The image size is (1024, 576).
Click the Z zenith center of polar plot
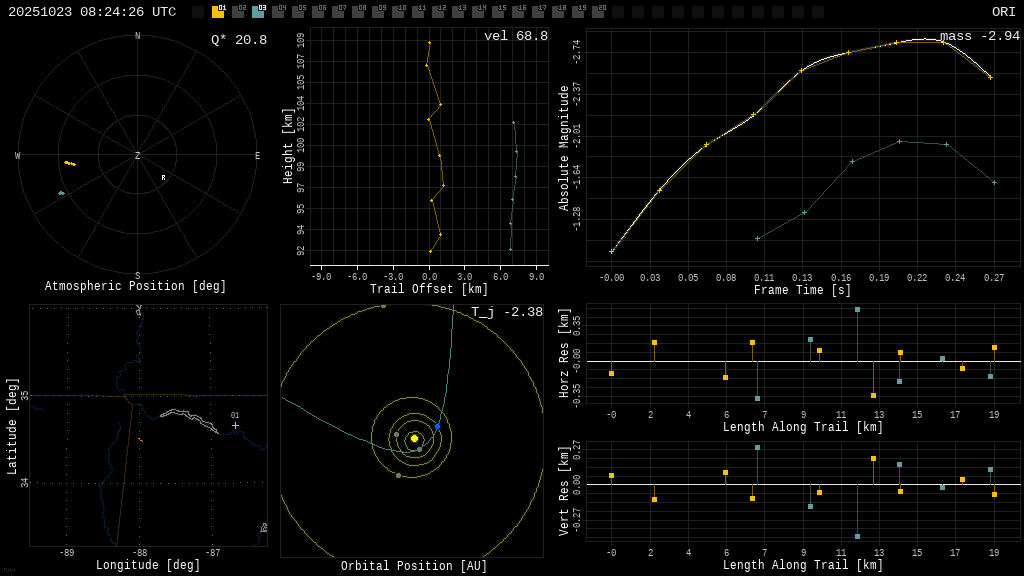[x=138, y=156]
